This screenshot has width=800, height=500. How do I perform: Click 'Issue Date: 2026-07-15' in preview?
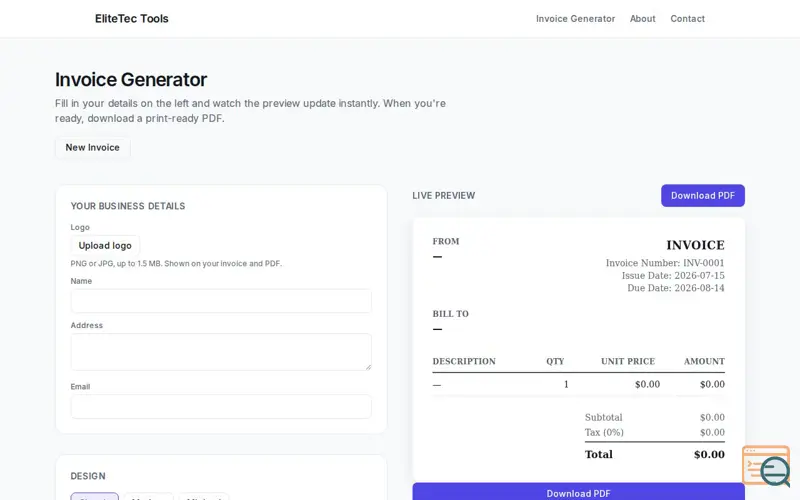click(x=672, y=276)
